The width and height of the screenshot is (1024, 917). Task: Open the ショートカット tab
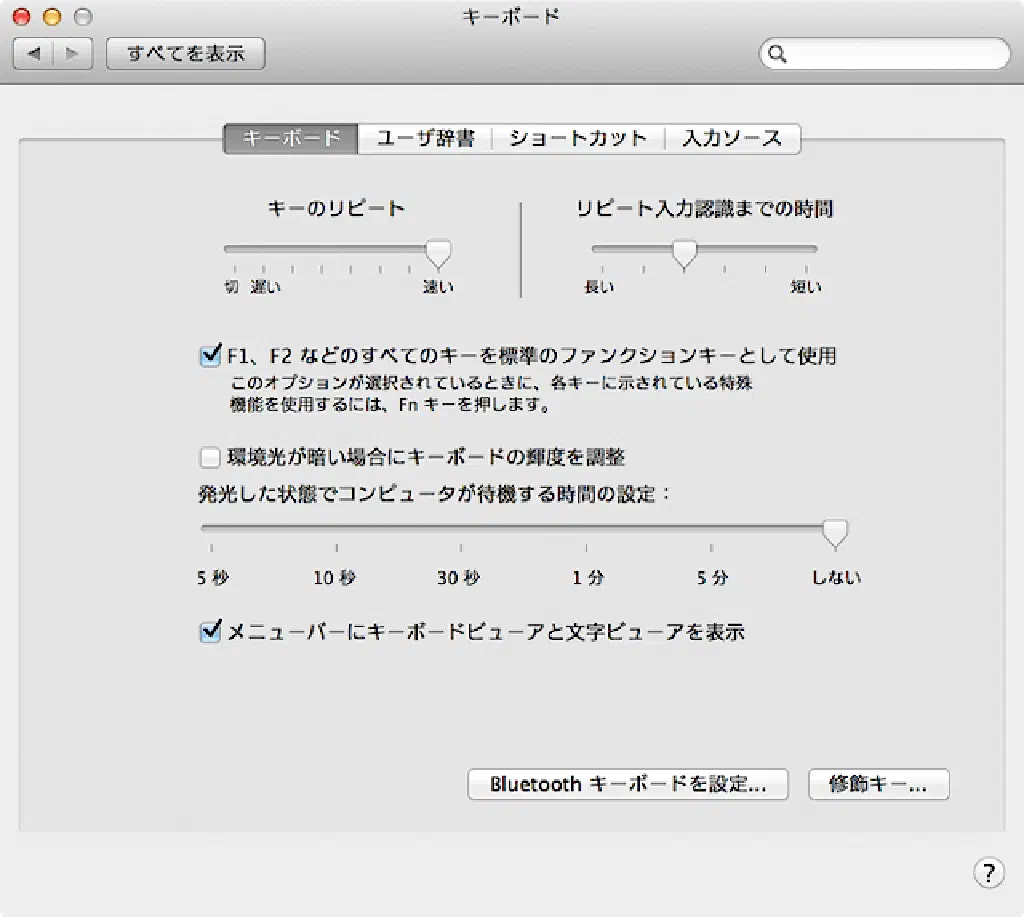click(x=578, y=139)
